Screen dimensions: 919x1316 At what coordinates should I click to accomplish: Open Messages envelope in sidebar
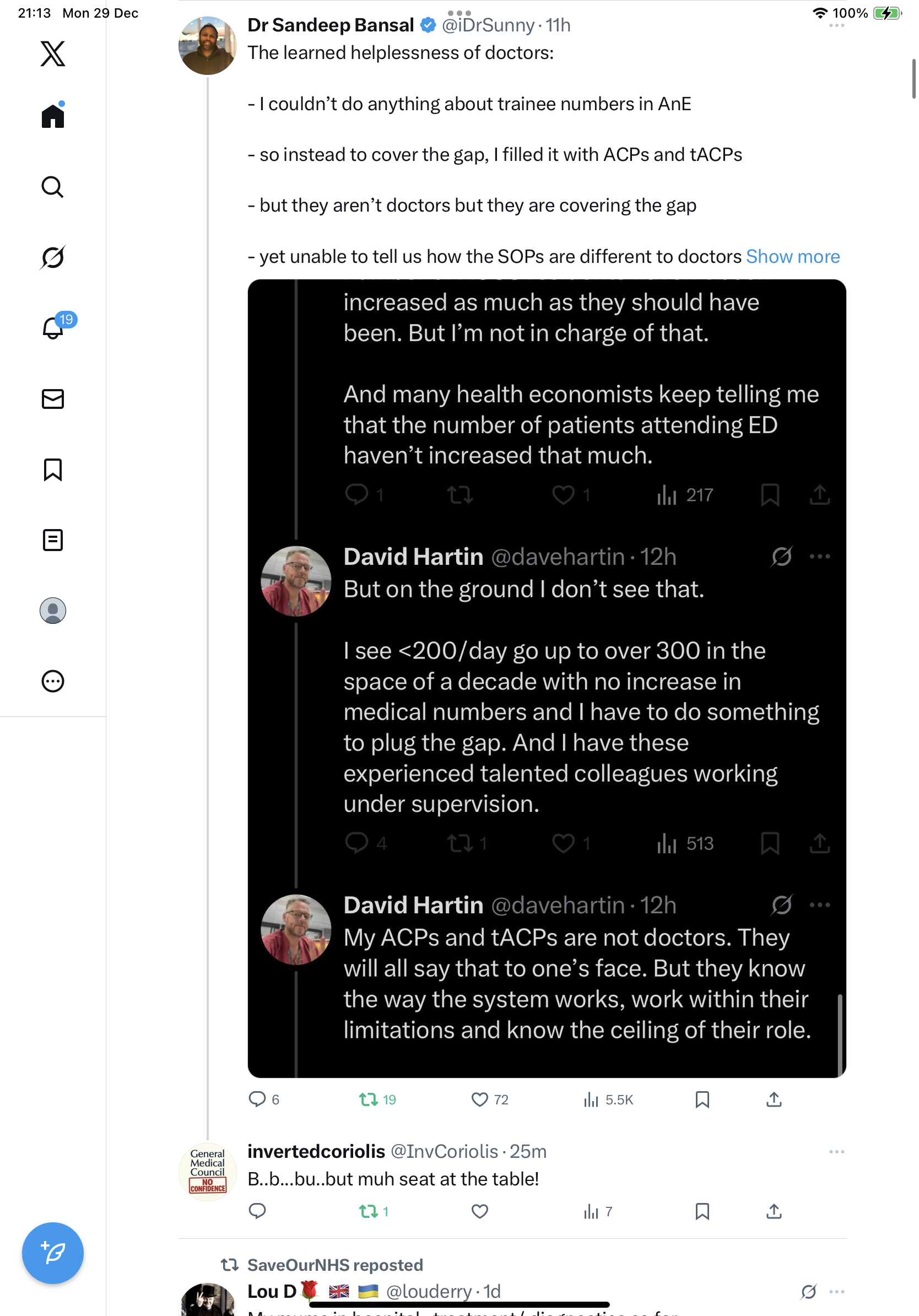click(x=53, y=399)
